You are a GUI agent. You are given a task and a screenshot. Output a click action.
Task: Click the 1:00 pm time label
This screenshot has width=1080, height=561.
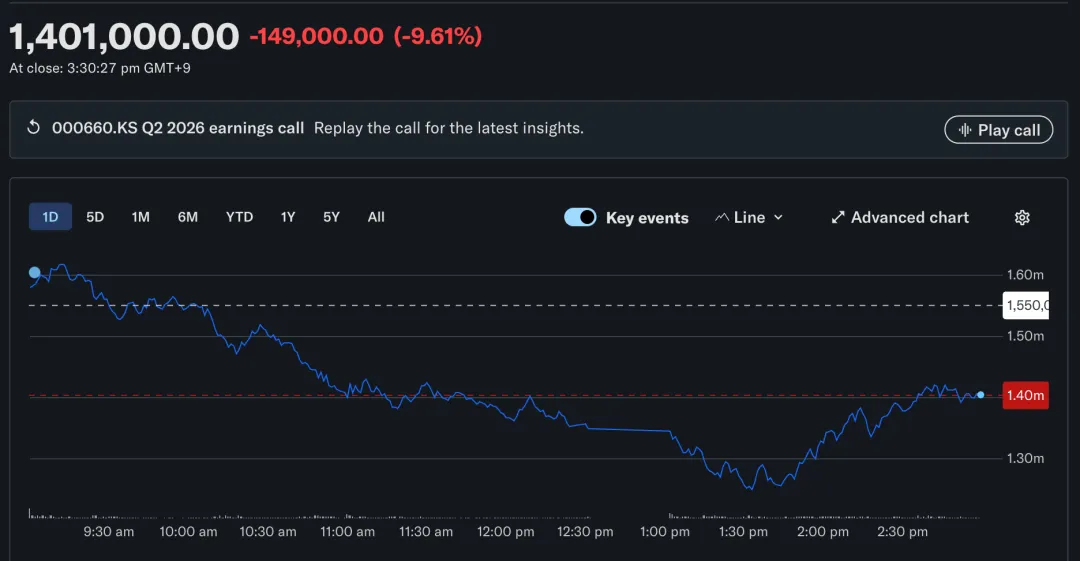coord(665,532)
